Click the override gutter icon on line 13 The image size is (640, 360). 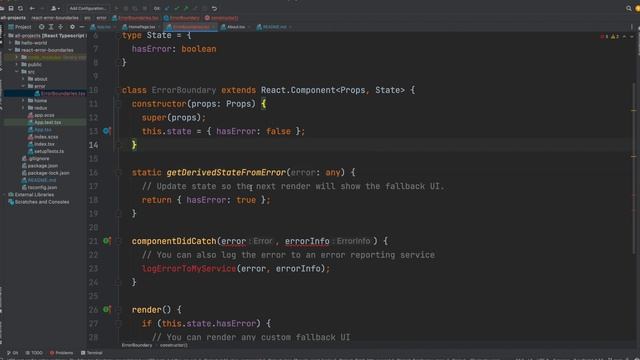click(x=107, y=131)
